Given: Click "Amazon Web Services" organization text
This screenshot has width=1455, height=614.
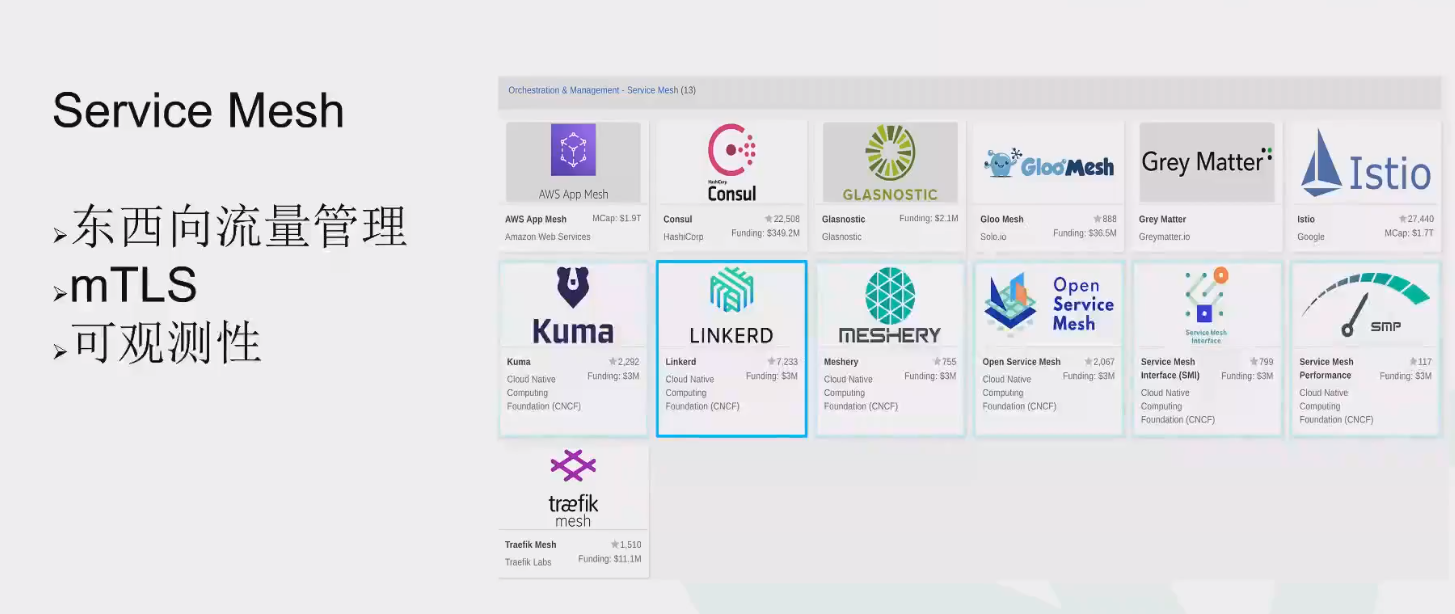Looking at the screenshot, I should pos(548,237).
